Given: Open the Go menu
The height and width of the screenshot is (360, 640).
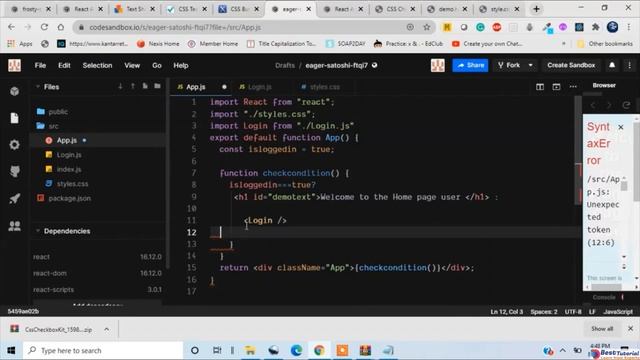Looking at the screenshot, I should pos(157,65).
